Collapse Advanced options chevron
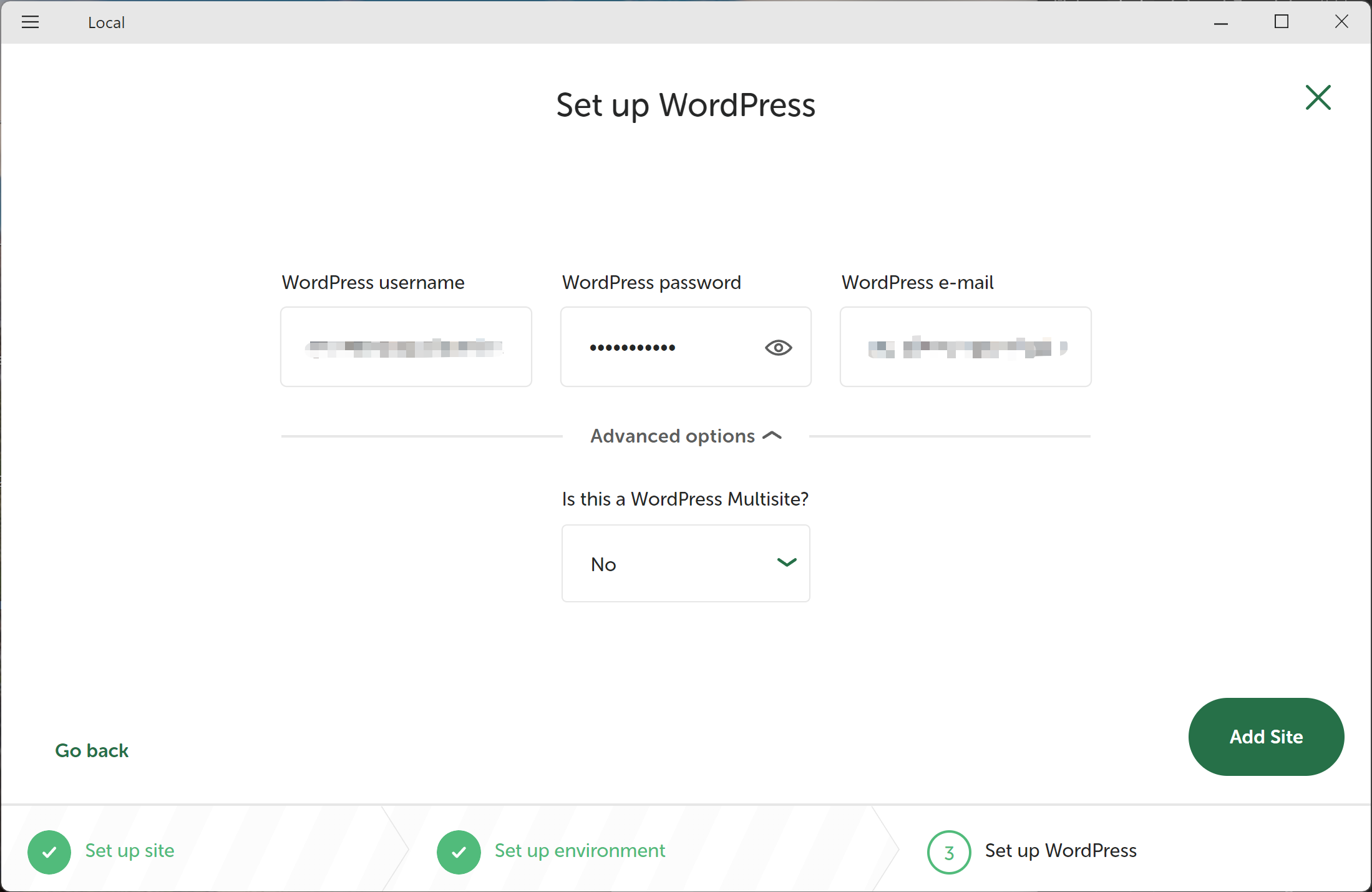 click(772, 436)
